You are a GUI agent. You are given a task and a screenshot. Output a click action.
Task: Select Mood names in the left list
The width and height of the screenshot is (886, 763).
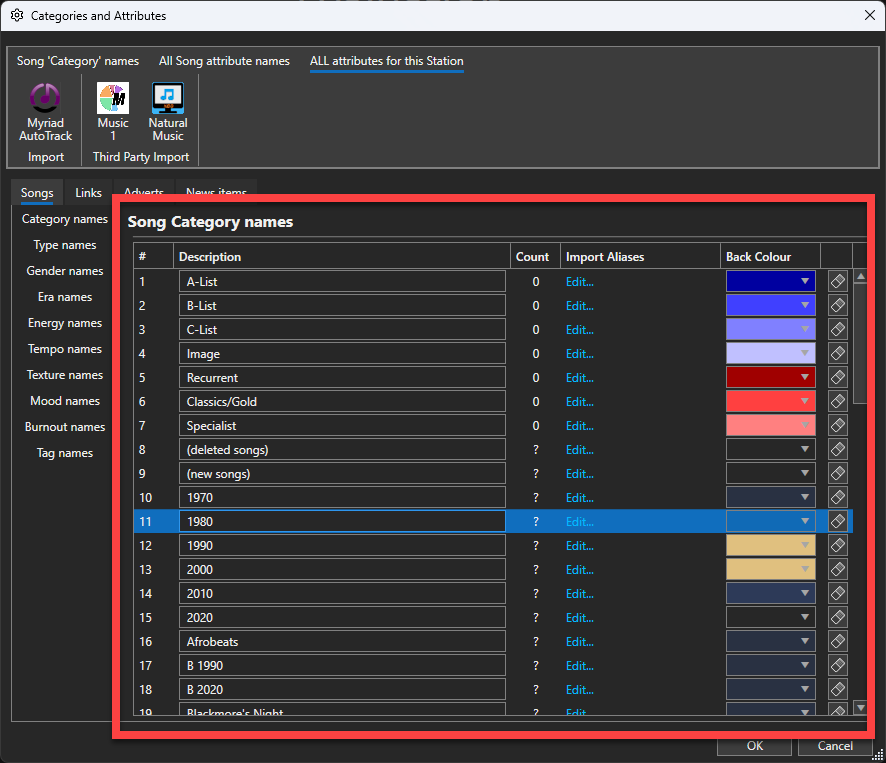[65, 401]
